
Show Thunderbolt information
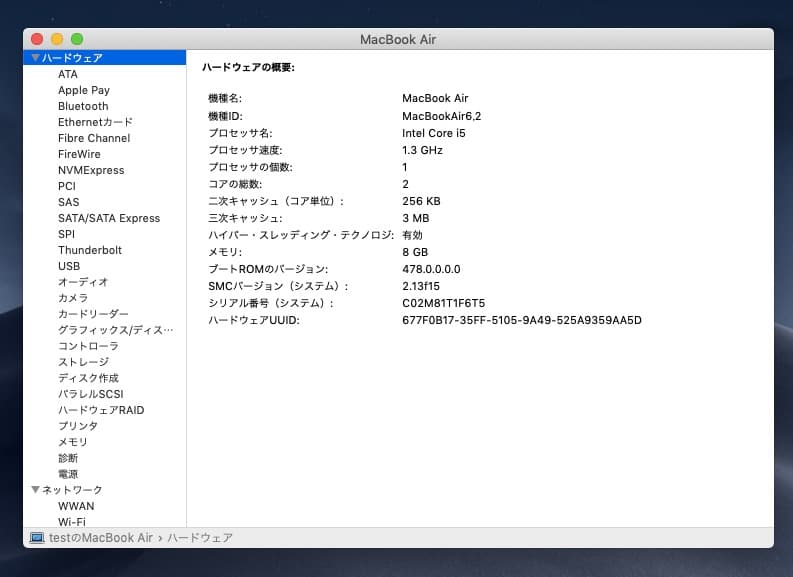(x=90, y=250)
